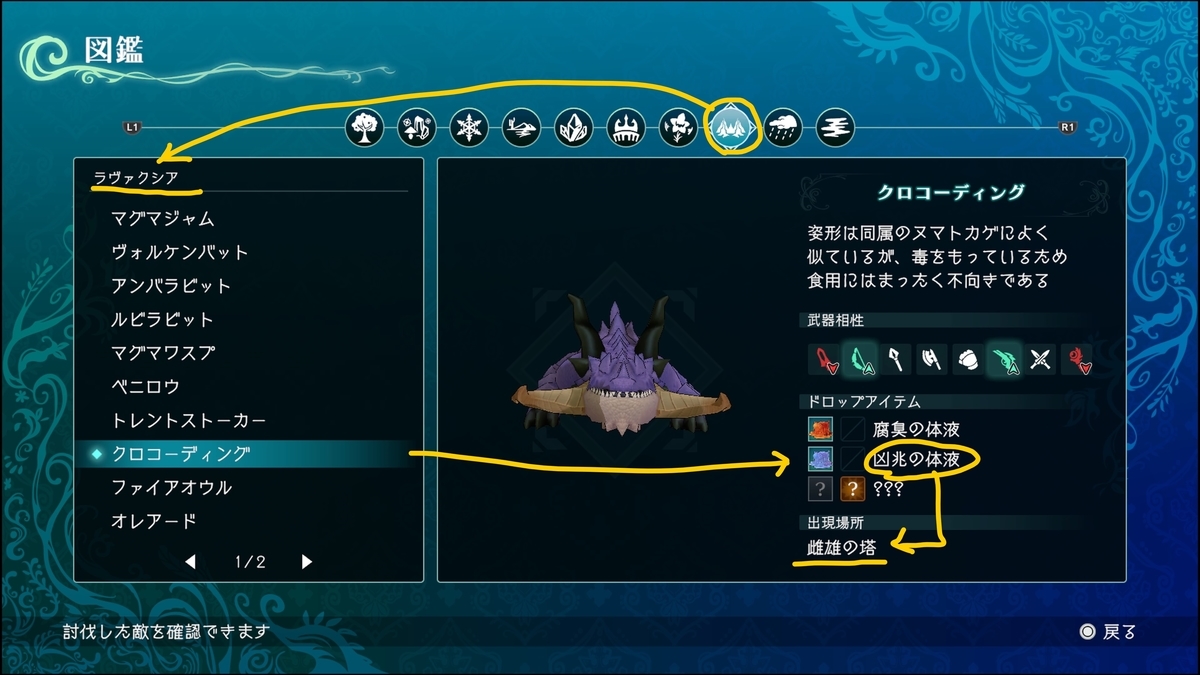The image size is (1200, 675).
Task: Choose the rain cloud region icon
Action: coord(783,128)
